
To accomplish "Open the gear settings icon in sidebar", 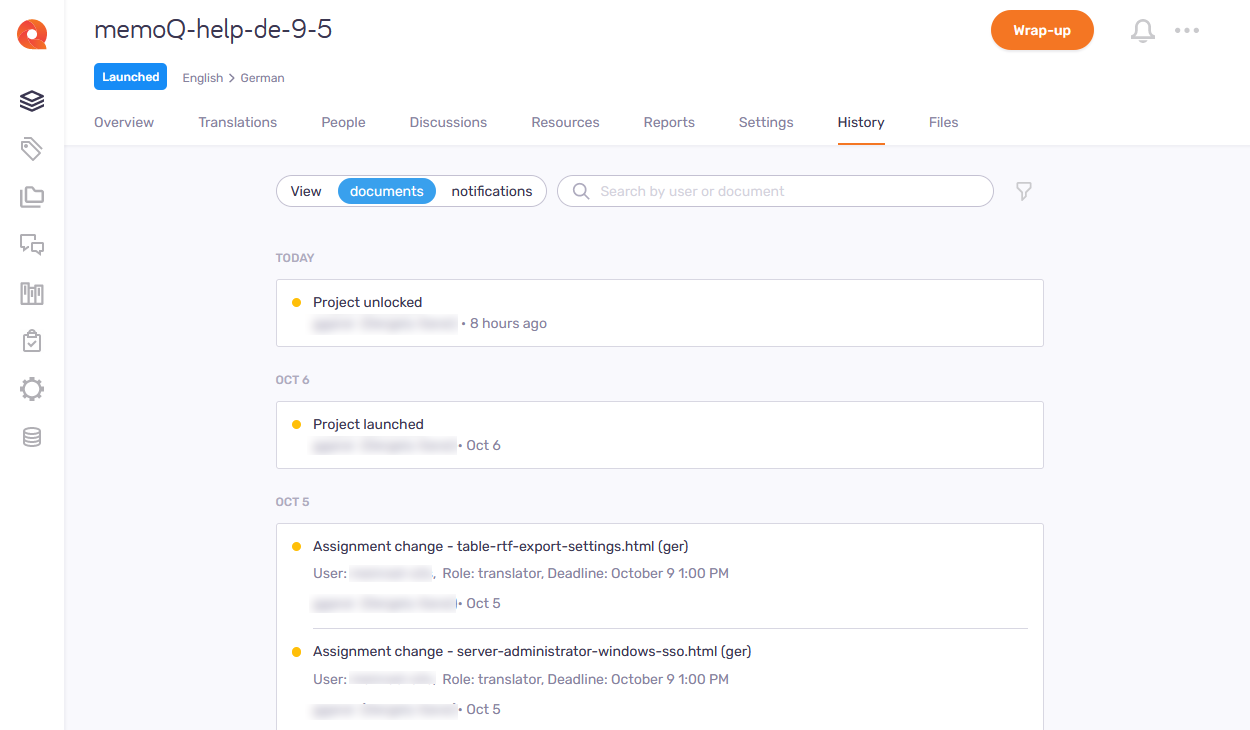I will click(x=32, y=389).
